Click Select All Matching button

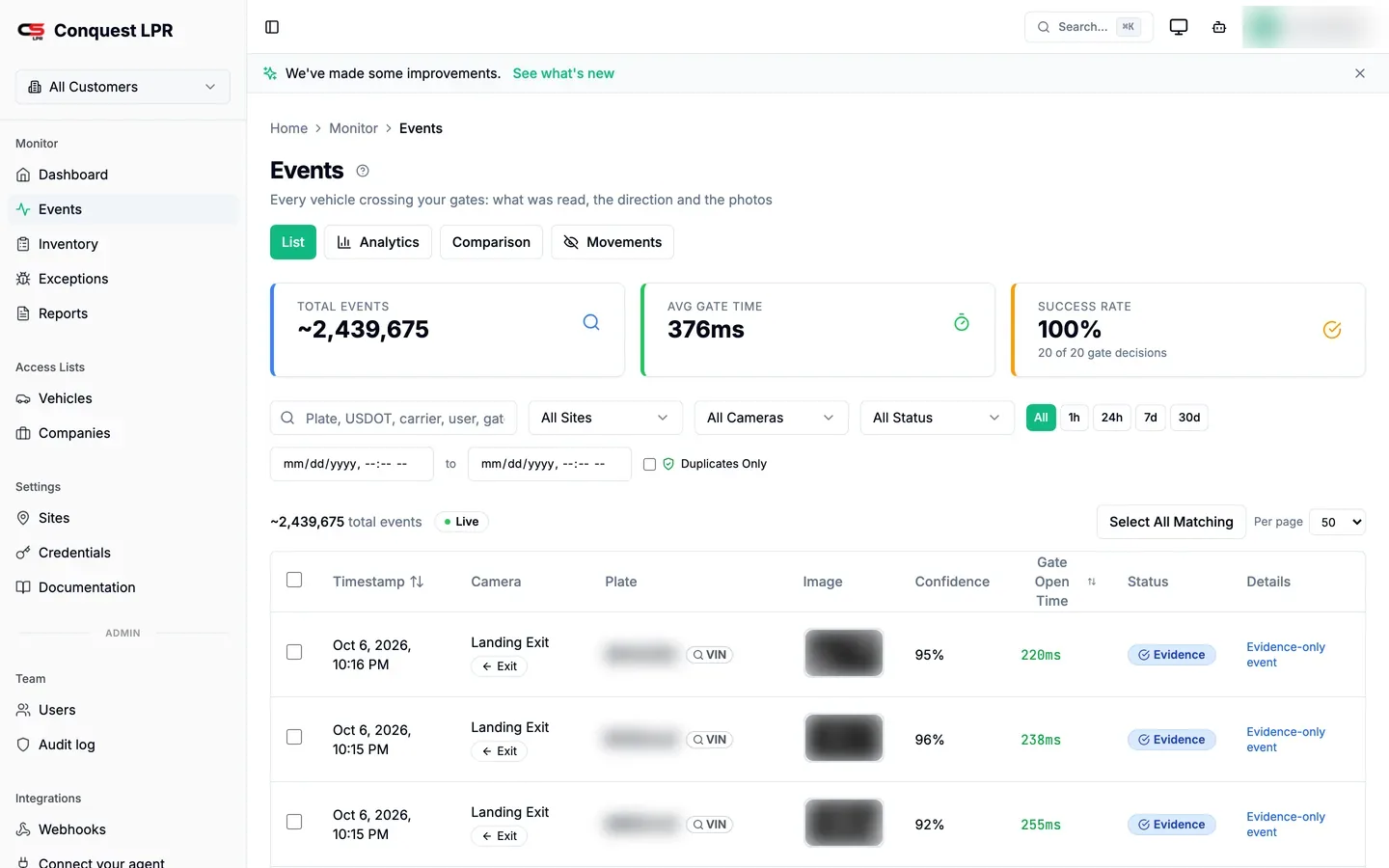1171,522
